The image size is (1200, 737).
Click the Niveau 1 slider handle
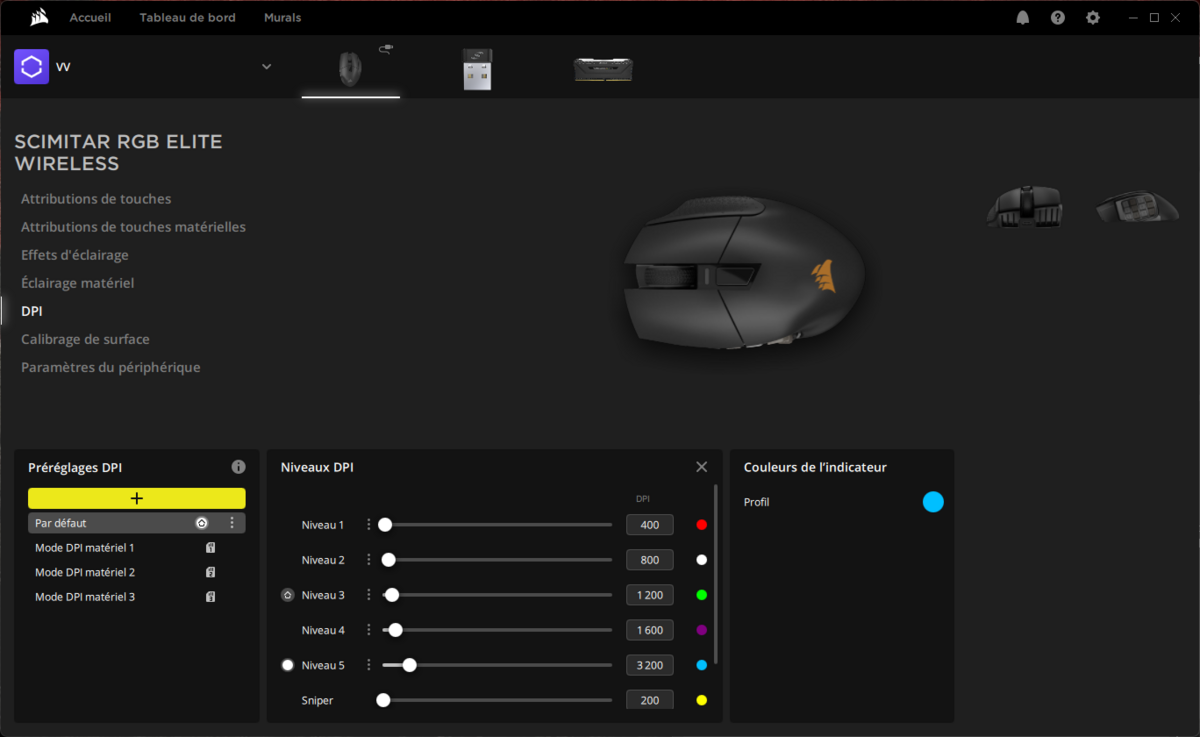385,525
